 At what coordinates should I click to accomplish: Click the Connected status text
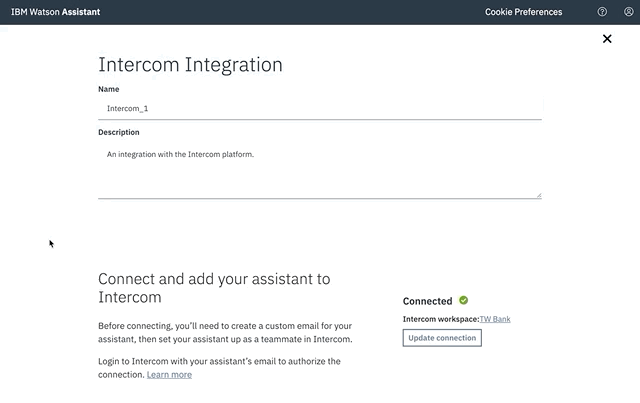point(427,301)
